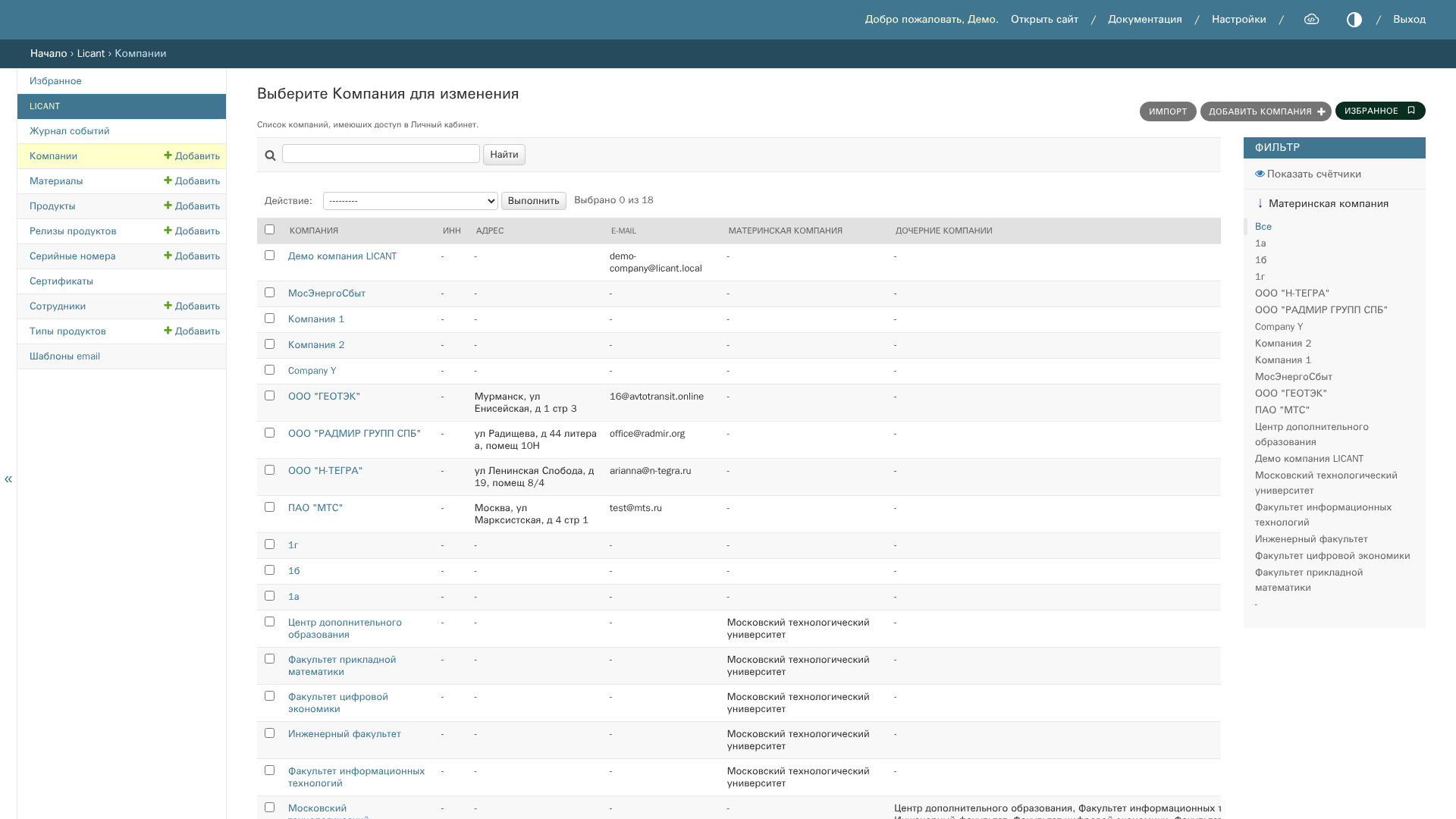Click the ДОБАВИТЬ КОМПАНИЯ button
This screenshot has height=819, width=1456.
point(1266,111)
